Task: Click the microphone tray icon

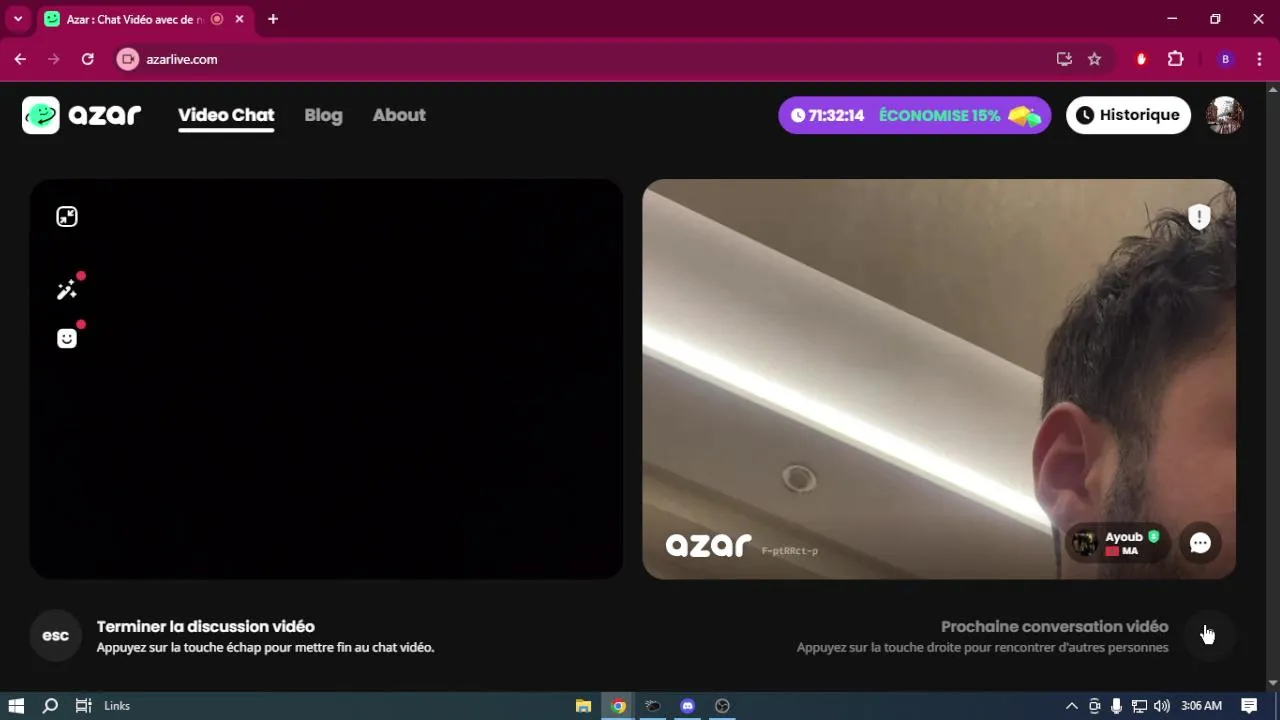Action: [1116, 706]
